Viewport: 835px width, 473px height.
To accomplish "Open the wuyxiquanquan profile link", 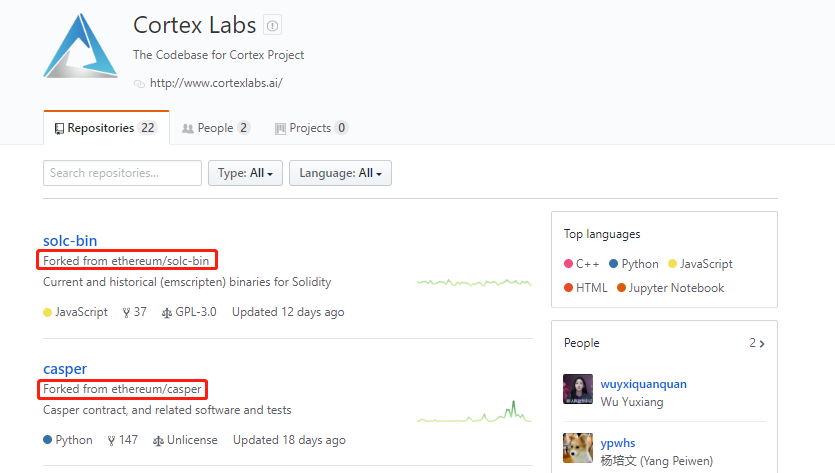I will pyautogui.click(x=643, y=384).
